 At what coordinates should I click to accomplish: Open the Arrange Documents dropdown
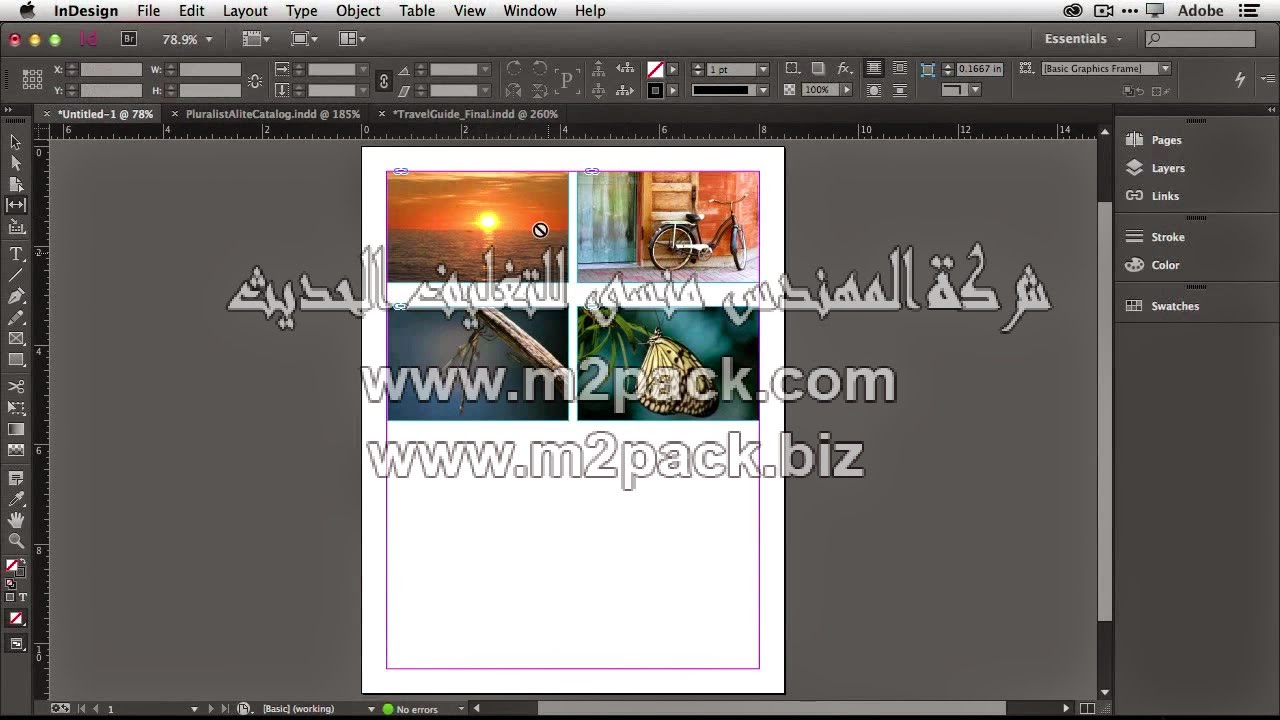click(352, 39)
